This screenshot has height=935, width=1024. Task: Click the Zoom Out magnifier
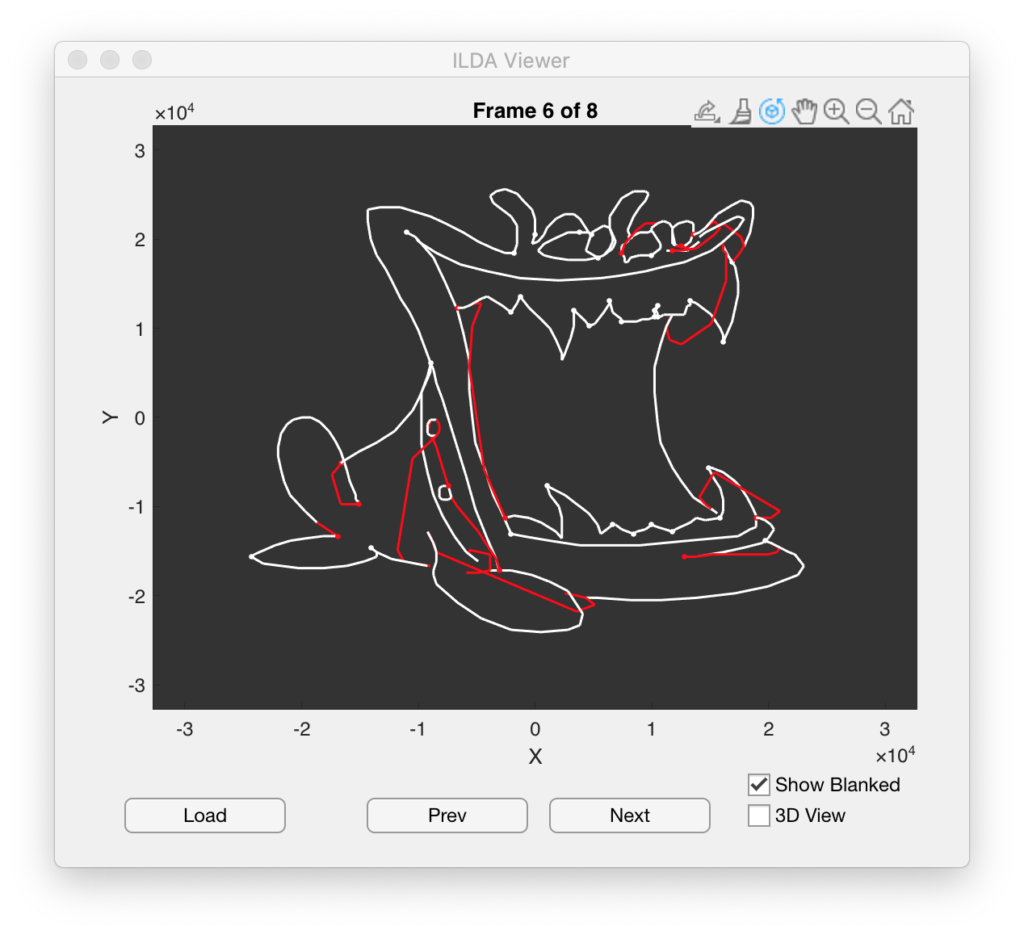tap(868, 111)
